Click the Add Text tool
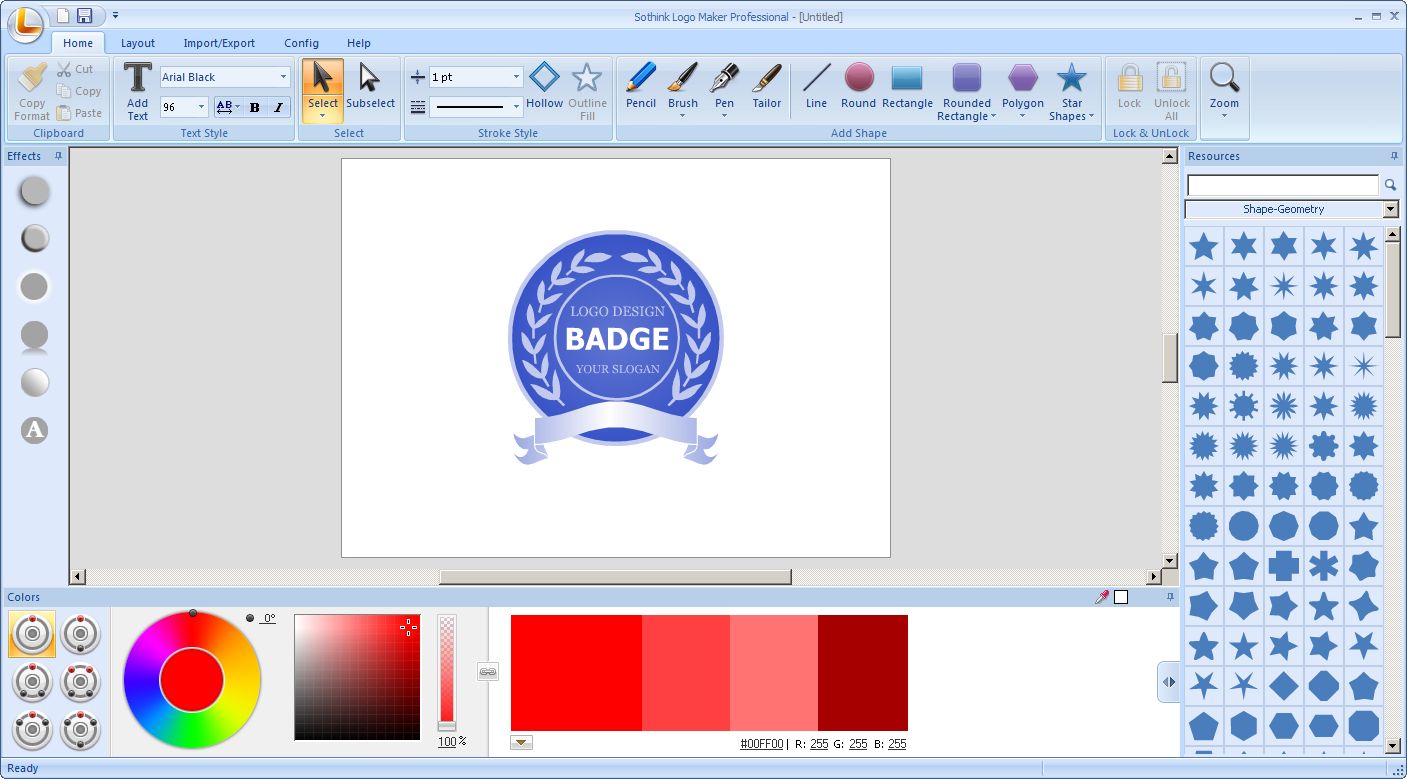Viewport: 1407px width, 779px height. pos(137,90)
